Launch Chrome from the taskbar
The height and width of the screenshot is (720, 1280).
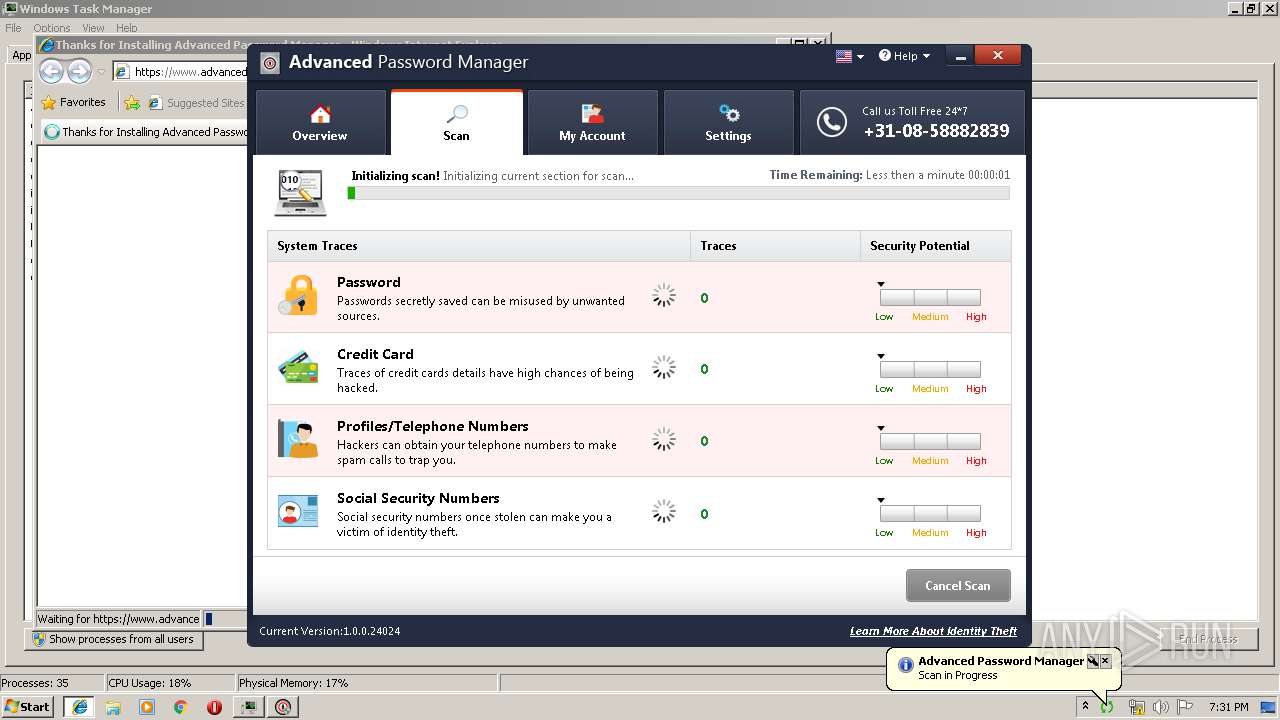[x=180, y=706]
